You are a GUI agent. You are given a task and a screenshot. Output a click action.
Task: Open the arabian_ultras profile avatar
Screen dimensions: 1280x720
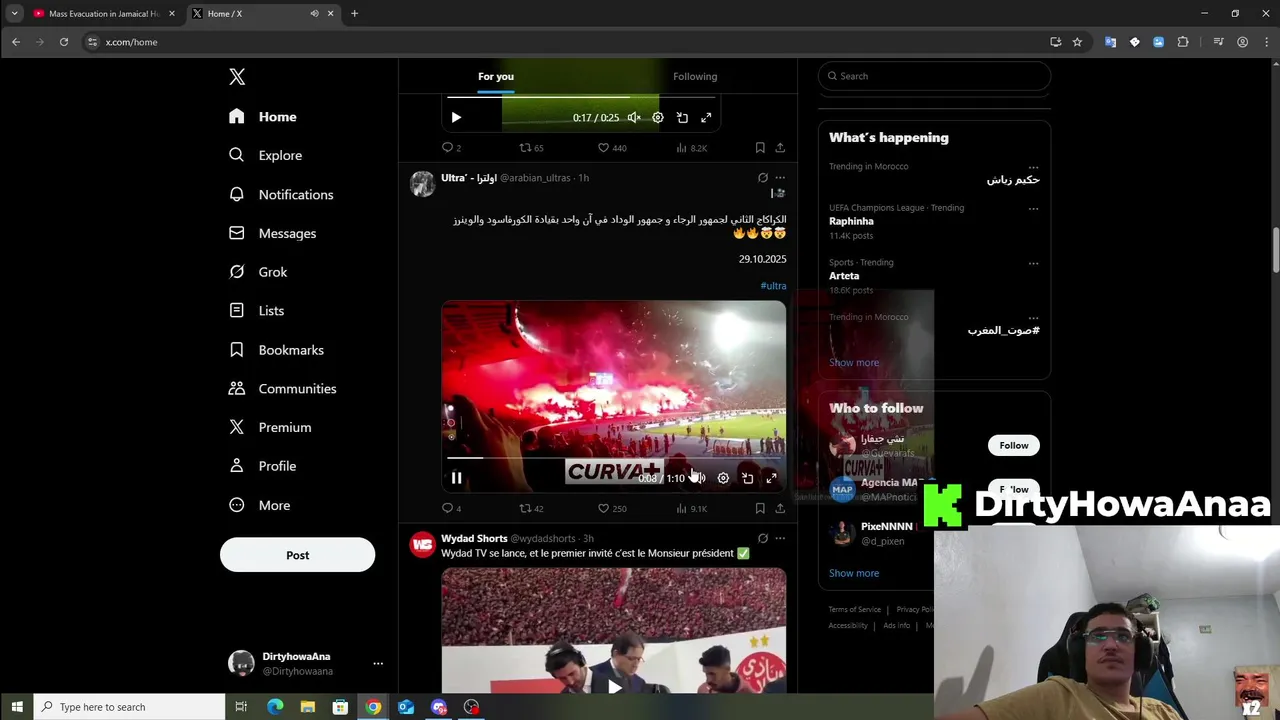pyautogui.click(x=423, y=184)
